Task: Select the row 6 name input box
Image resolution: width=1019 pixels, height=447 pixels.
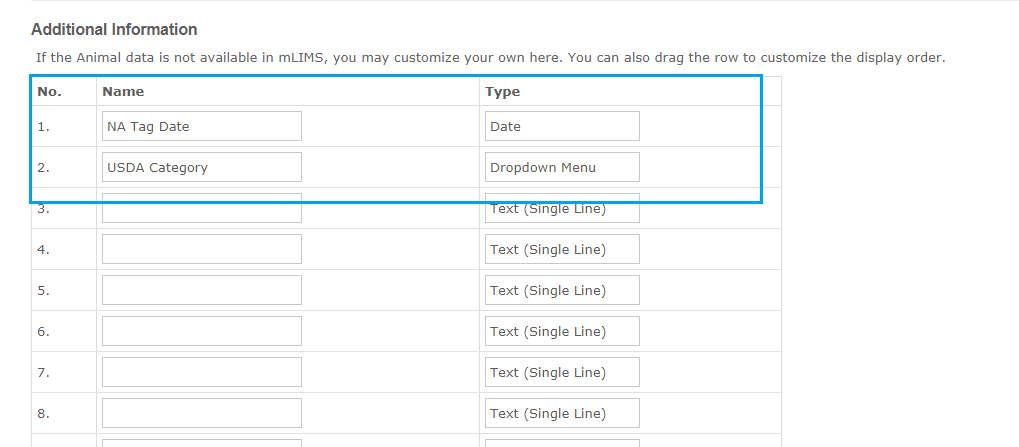Action: click(x=201, y=331)
